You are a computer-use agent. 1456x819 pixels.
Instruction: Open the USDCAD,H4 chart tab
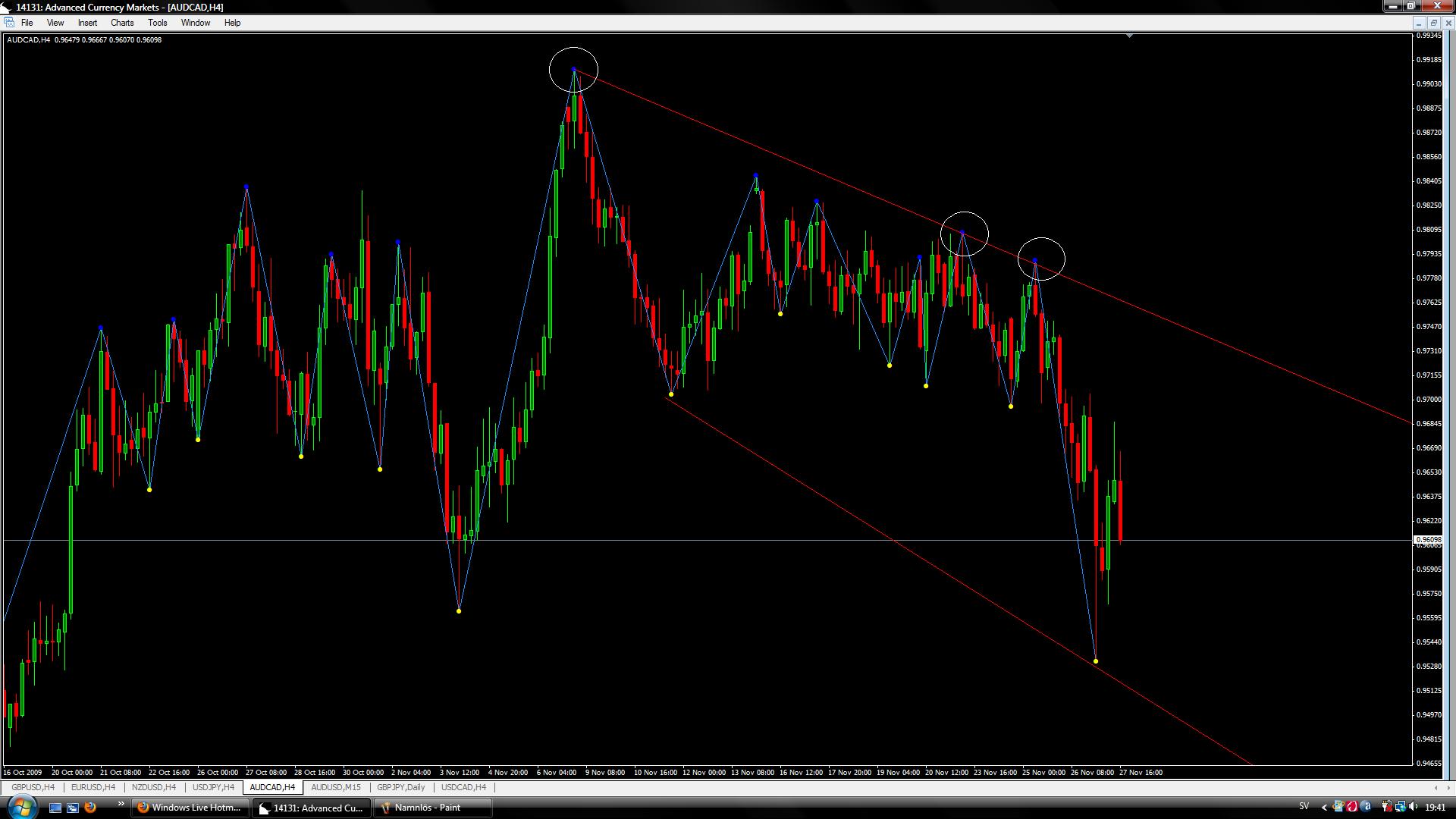463,787
